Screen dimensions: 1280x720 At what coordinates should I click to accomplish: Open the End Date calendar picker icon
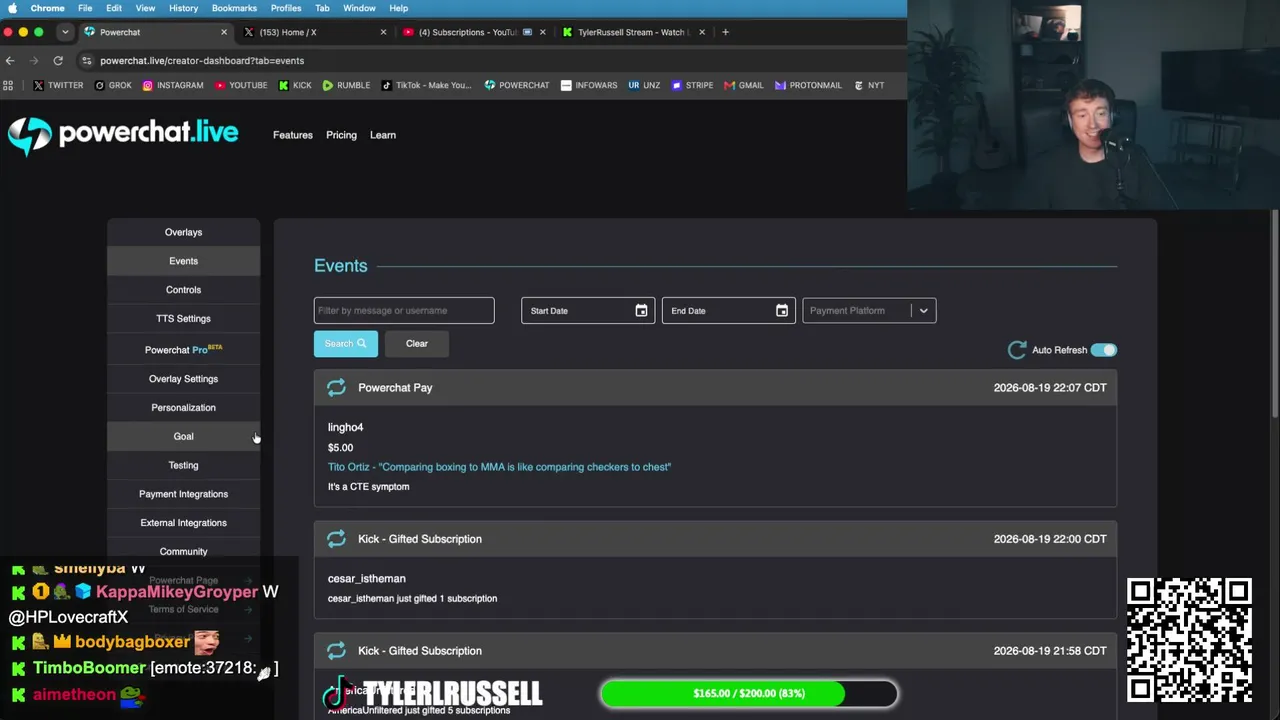pyautogui.click(x=782, y=311)
